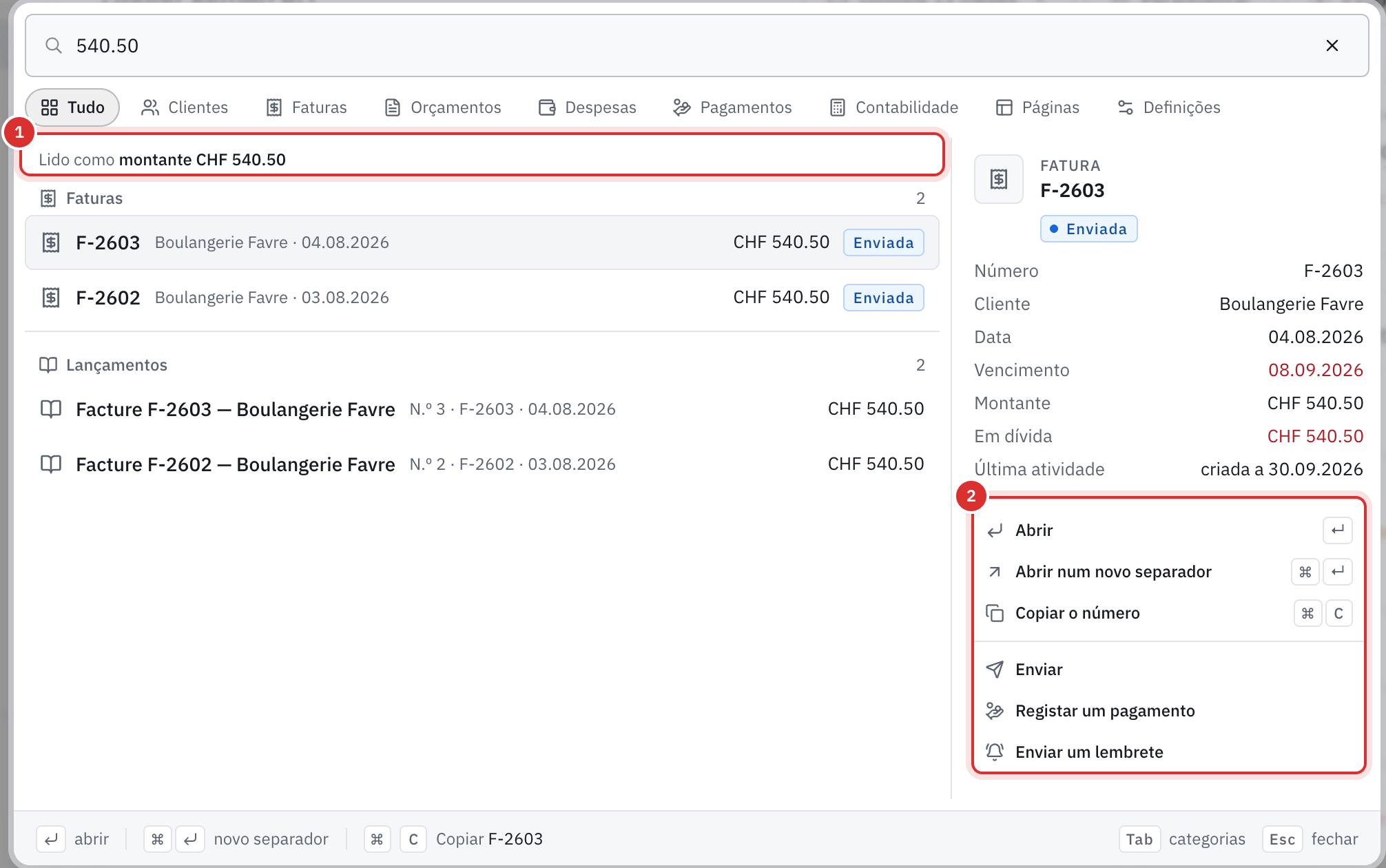Choose Copiar o número action
The width and height of the screenshot is (1386, 868).
1169,613
